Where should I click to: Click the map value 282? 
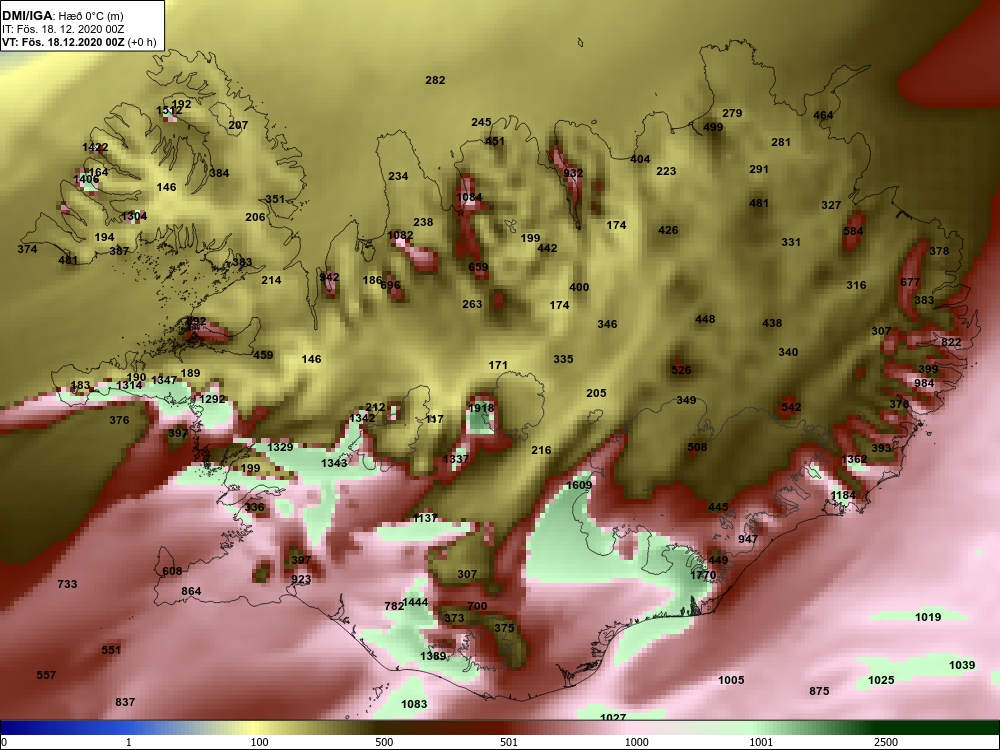[x=435, y=80]
